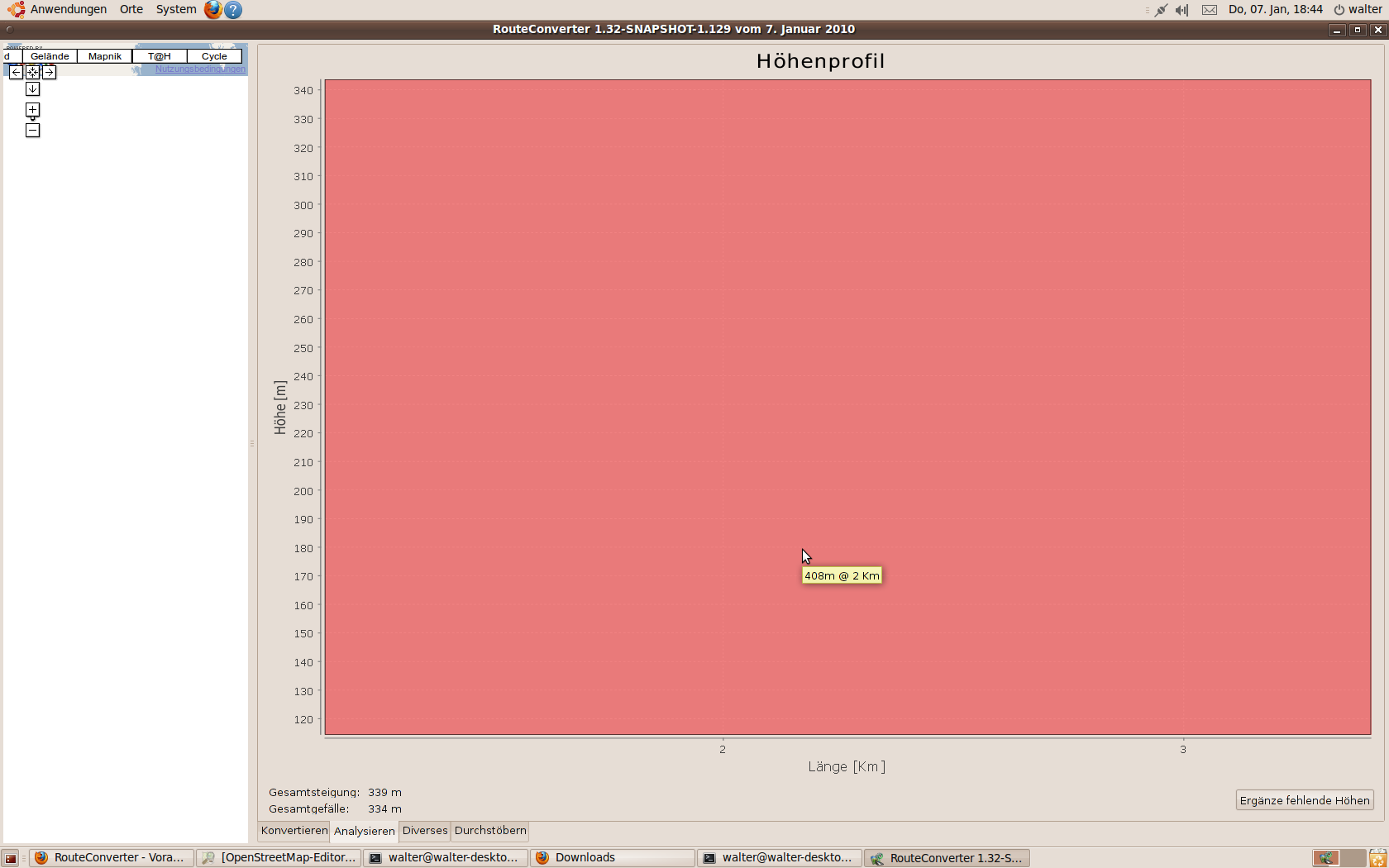Screen dimensions: 1389x868
Task: Open the Orte menu
Action: 131,10
